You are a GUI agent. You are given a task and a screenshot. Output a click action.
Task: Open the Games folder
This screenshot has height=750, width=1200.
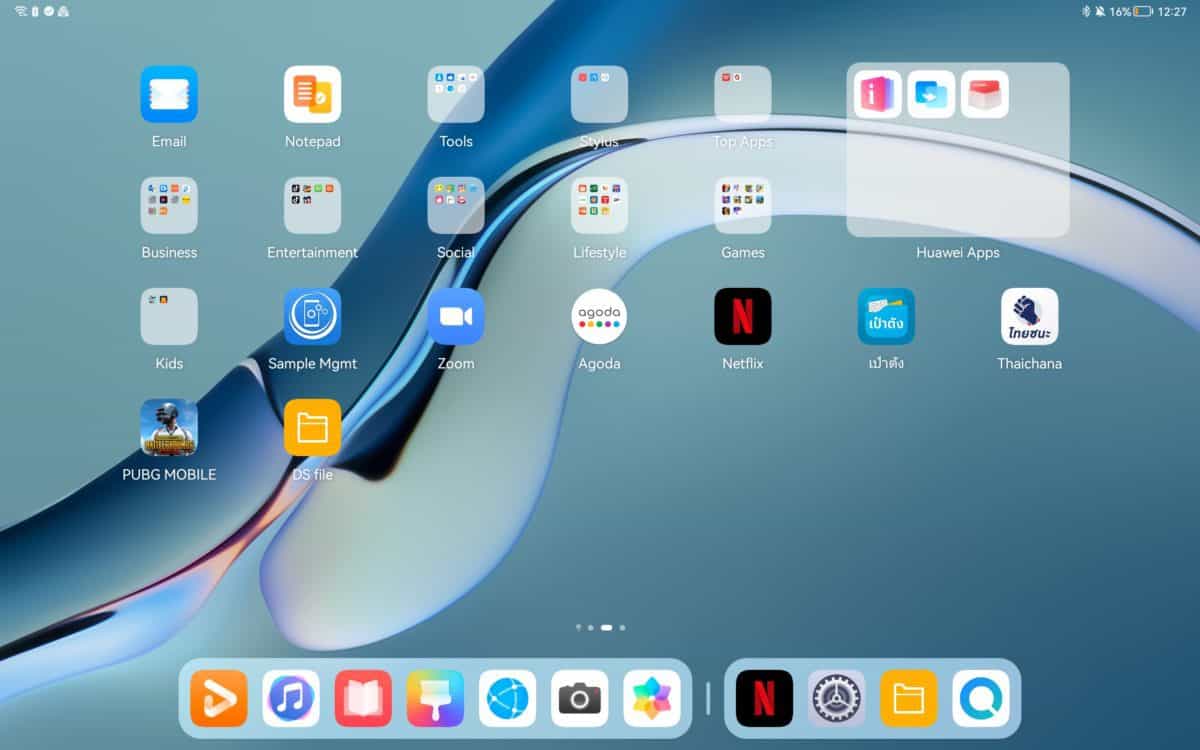tap(743, 205)
